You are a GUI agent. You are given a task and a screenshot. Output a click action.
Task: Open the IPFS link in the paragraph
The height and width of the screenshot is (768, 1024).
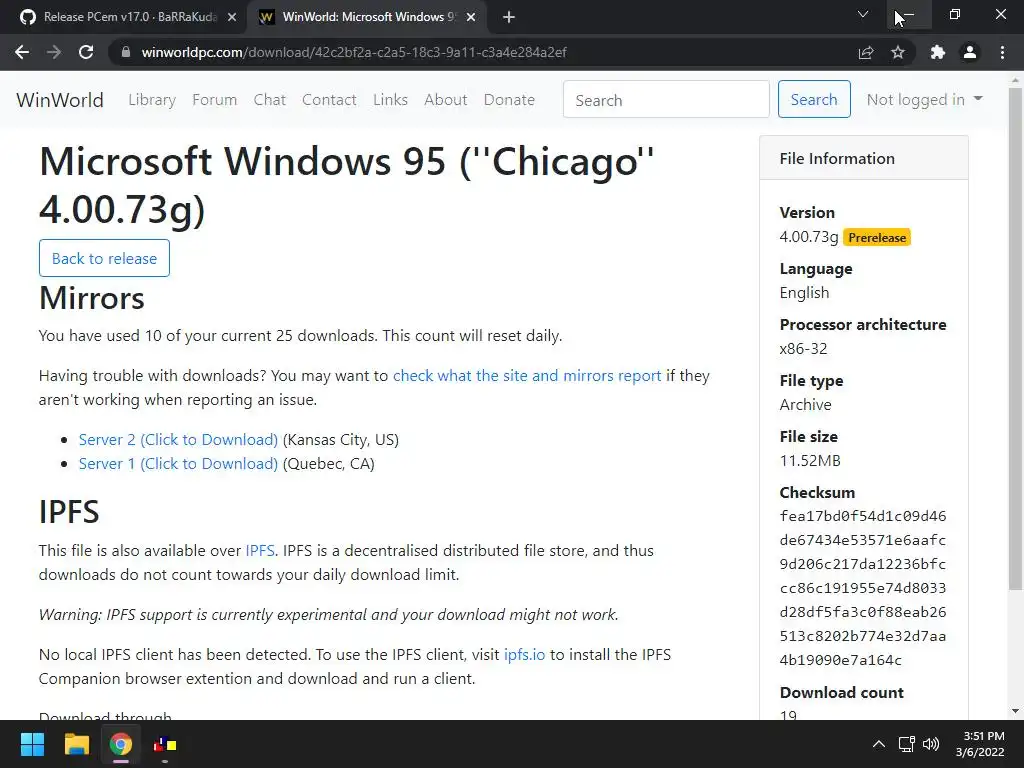[260, 551]
